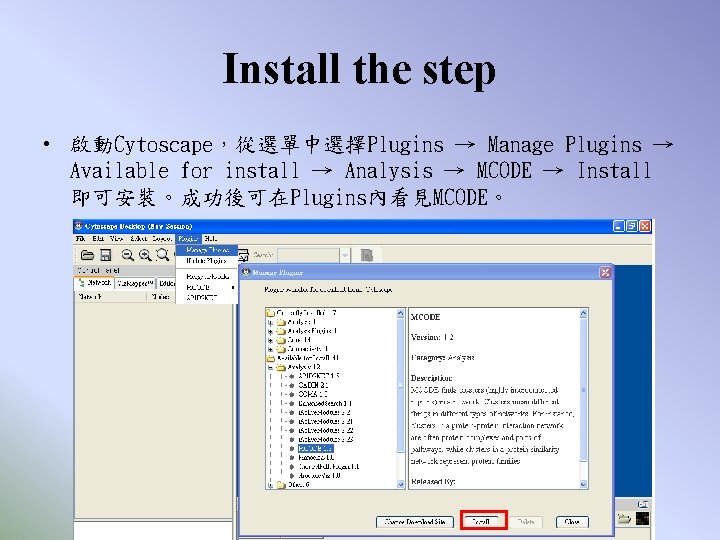Click the Nodes column header

tap(161, 297)
